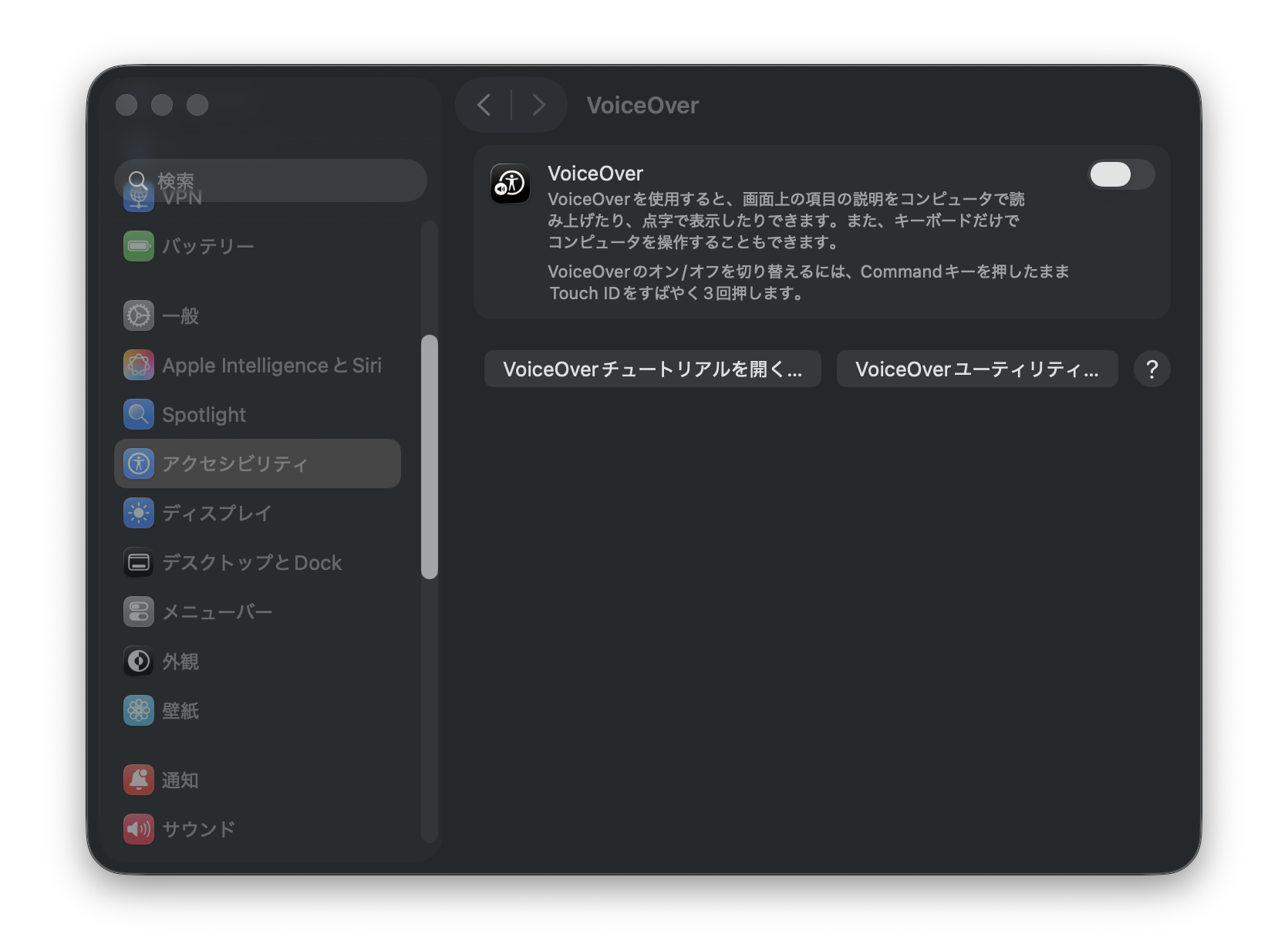Select the 外観 appearance icon
1288x944 pixels.
tap(139, 661)
